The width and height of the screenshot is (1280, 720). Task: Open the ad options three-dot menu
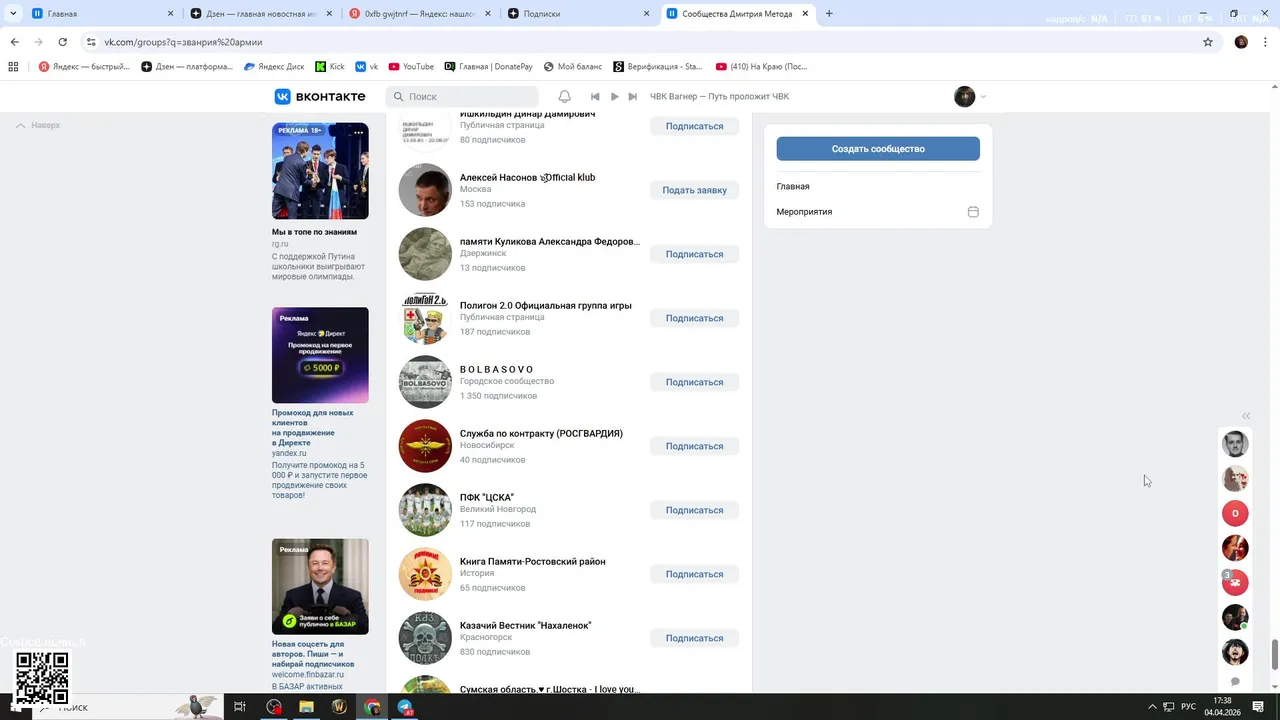coord(358,132)
